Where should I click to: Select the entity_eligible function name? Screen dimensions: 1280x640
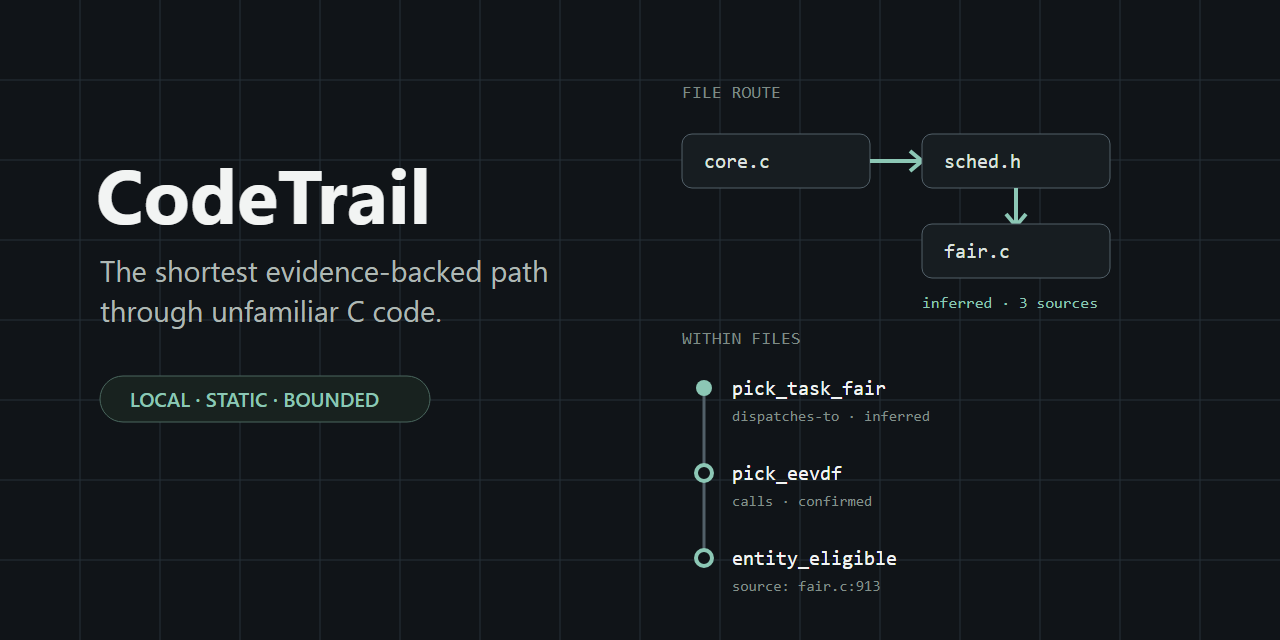click(814, 558)
